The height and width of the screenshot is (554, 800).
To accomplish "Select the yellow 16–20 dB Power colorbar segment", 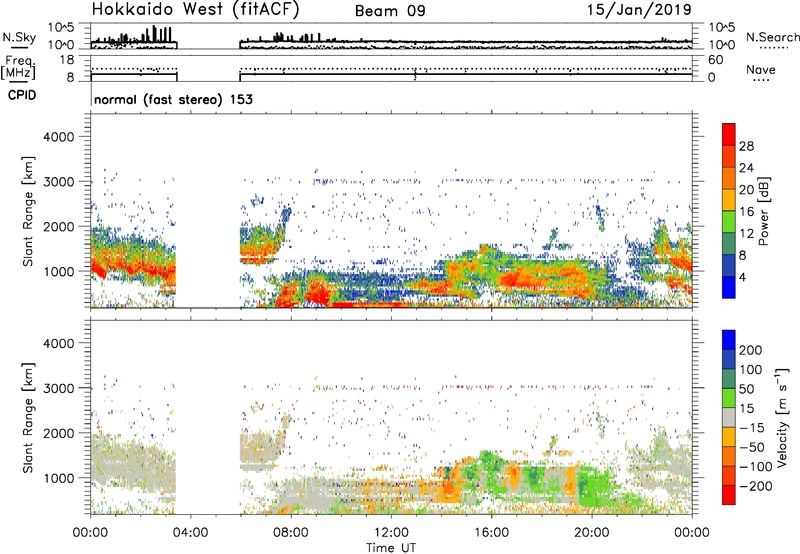I will (x=729, y=200).
